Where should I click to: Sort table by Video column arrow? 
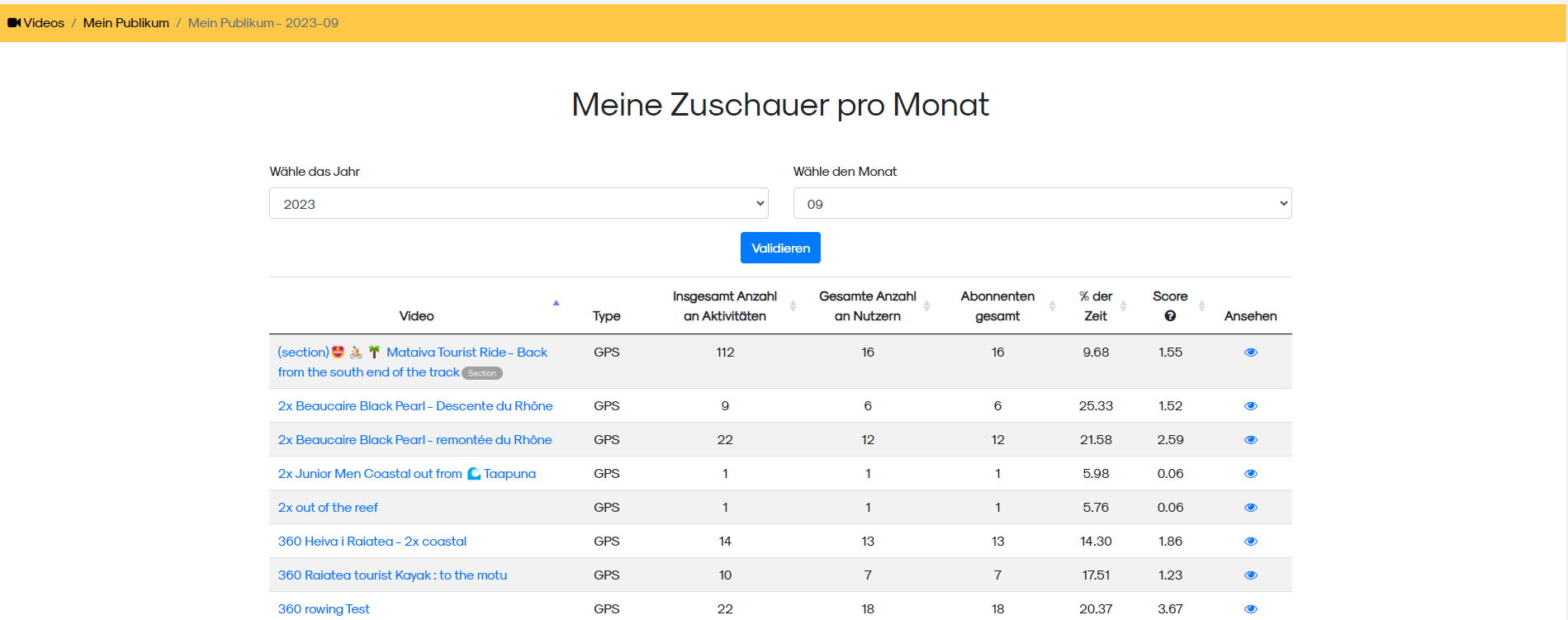click(x=556, y=303)
